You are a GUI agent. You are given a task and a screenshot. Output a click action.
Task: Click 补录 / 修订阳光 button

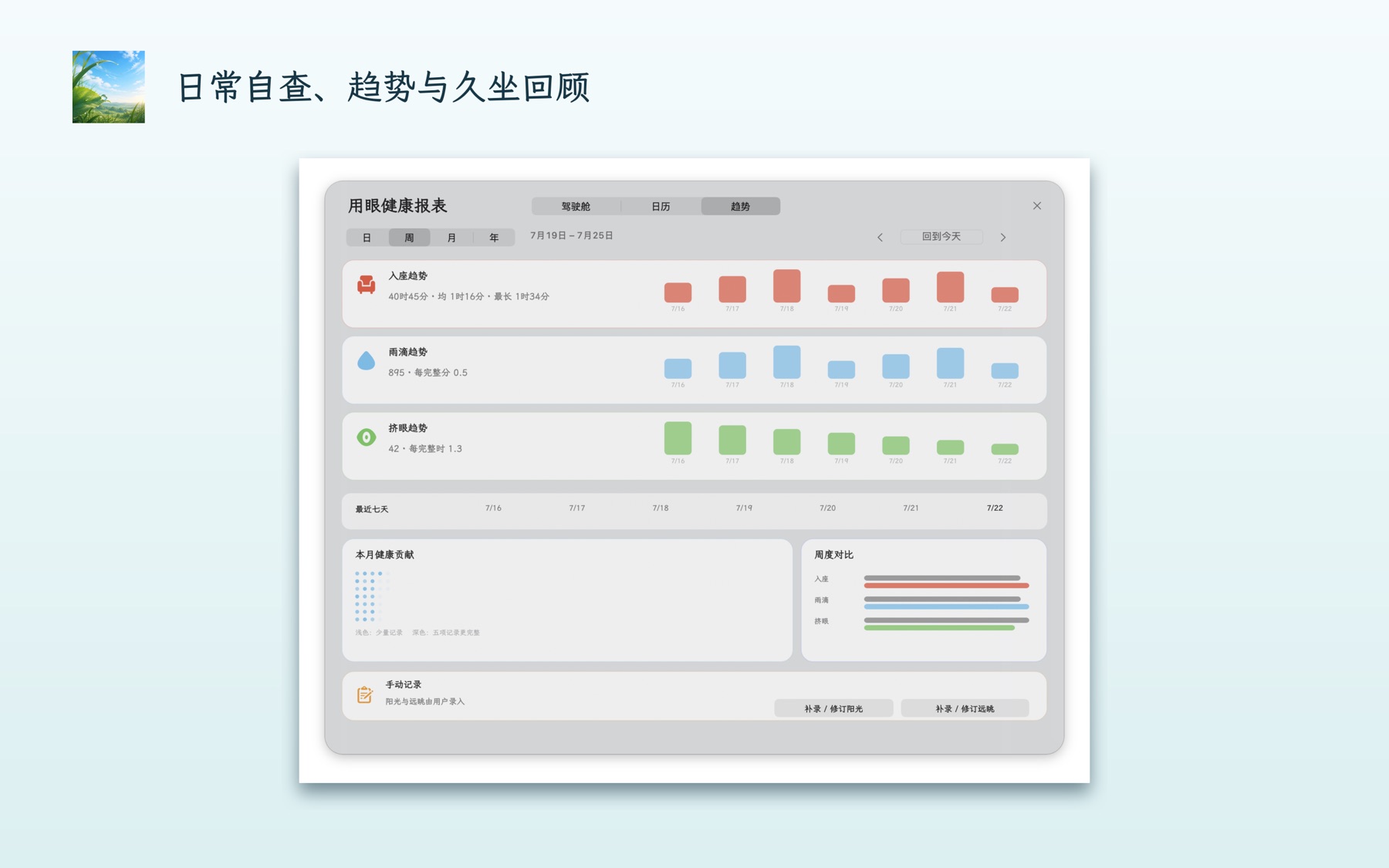[x=833, y=708]
